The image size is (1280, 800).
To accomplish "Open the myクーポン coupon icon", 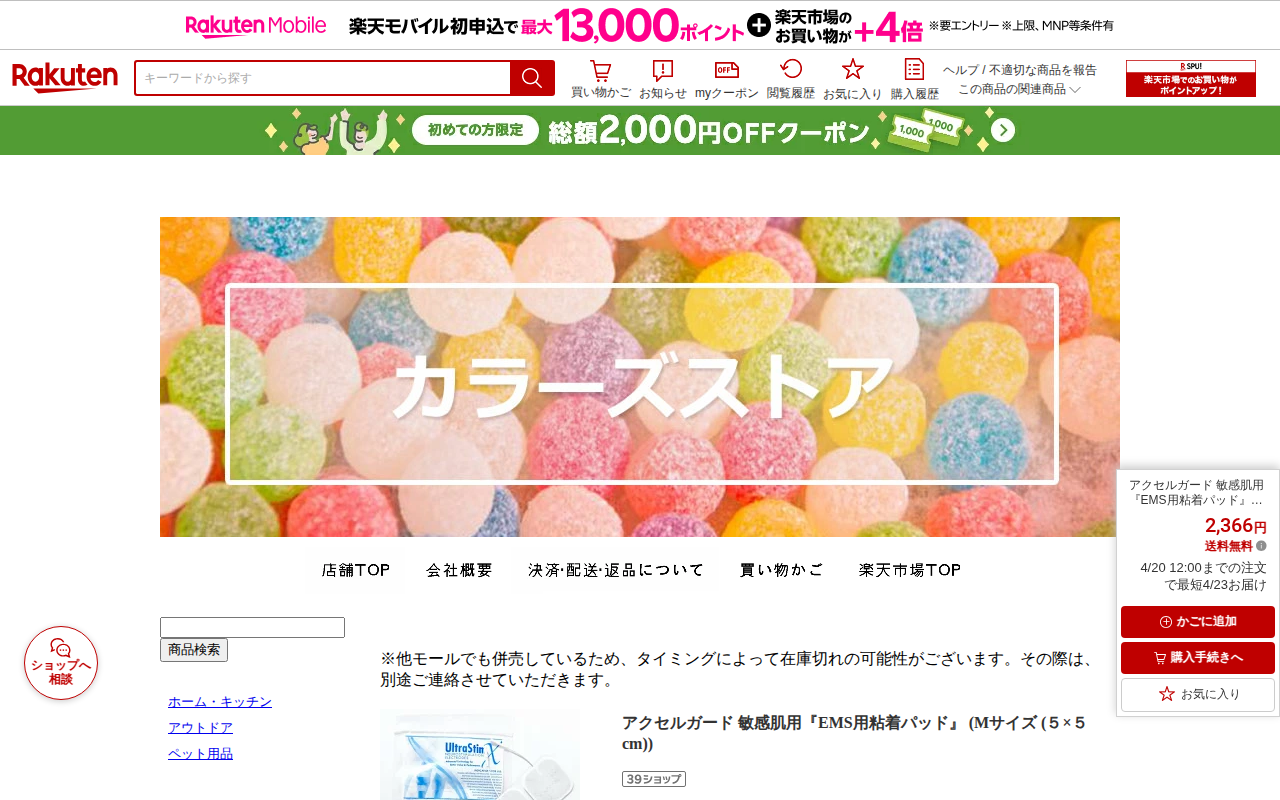I will point(727,79).
